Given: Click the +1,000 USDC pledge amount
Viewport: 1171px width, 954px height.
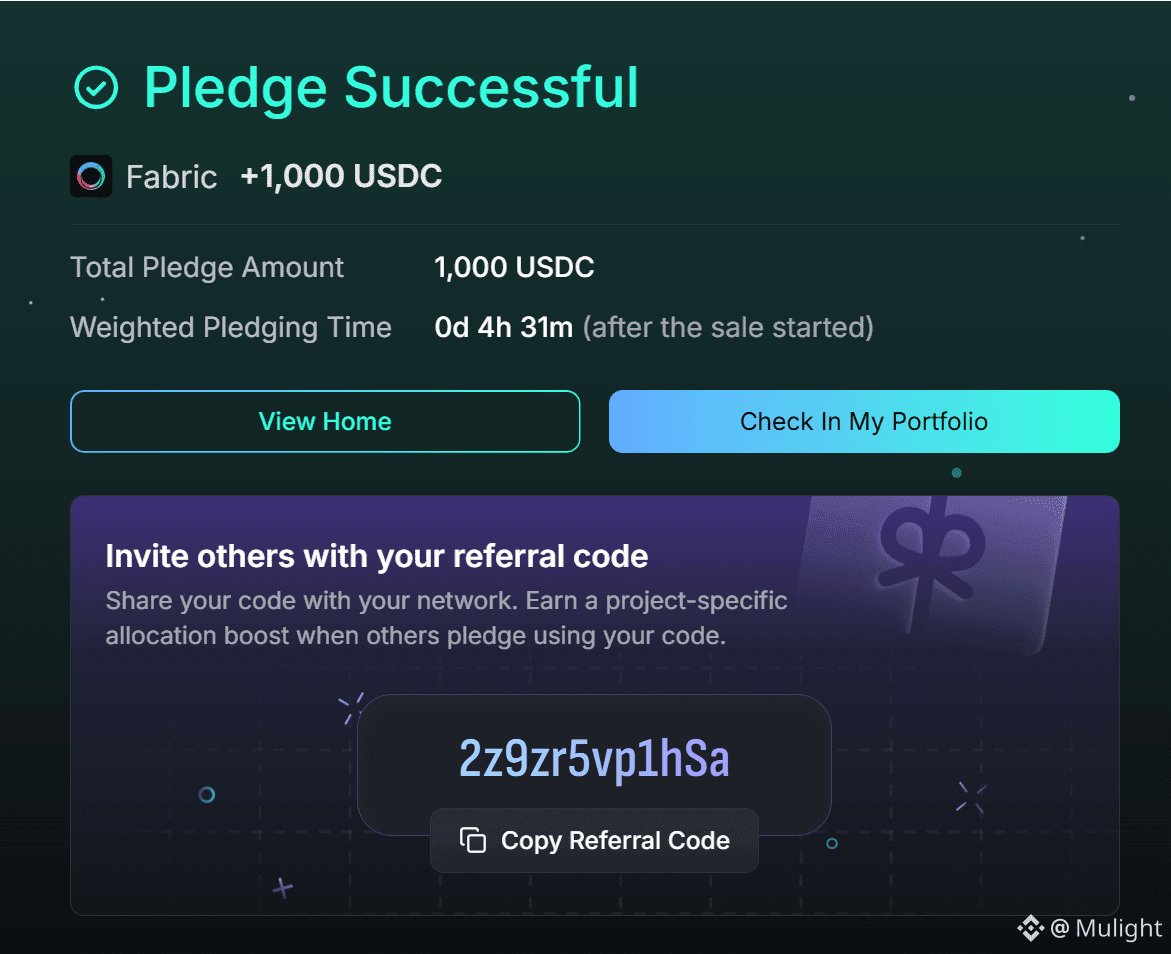Looking at the screenshot, I should 341,177.
